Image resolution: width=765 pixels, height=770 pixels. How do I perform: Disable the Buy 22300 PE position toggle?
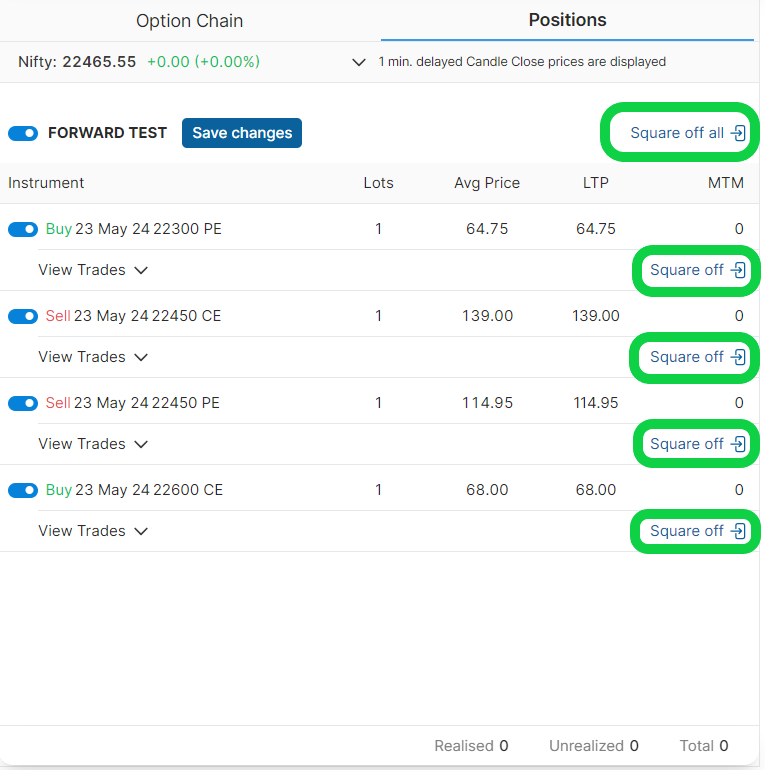(23, 229)
